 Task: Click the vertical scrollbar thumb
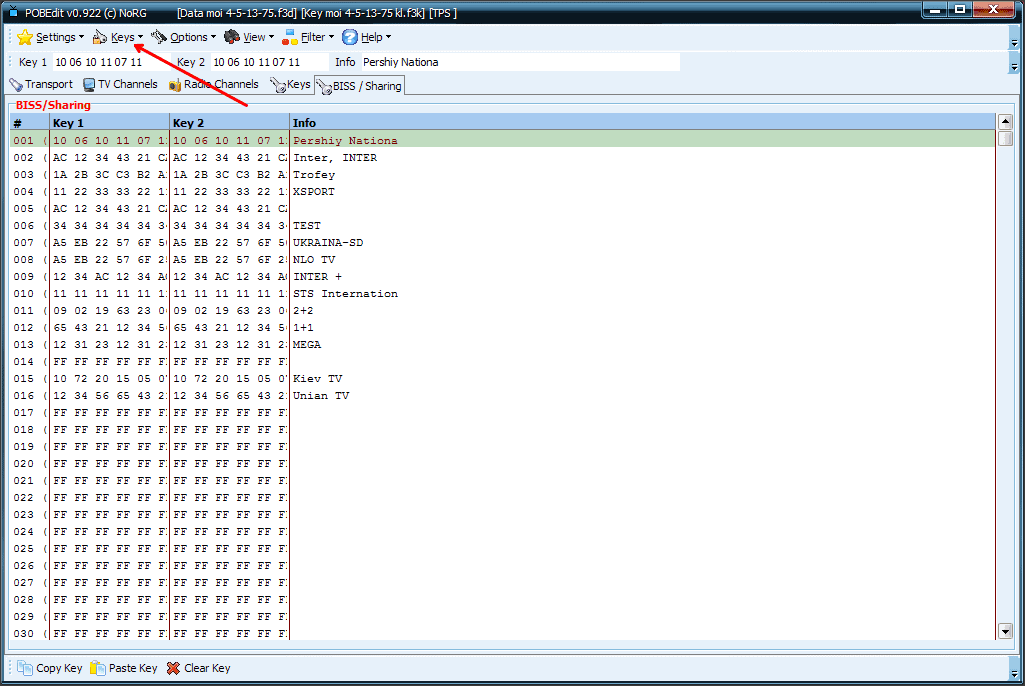(x=1005, y=138)
